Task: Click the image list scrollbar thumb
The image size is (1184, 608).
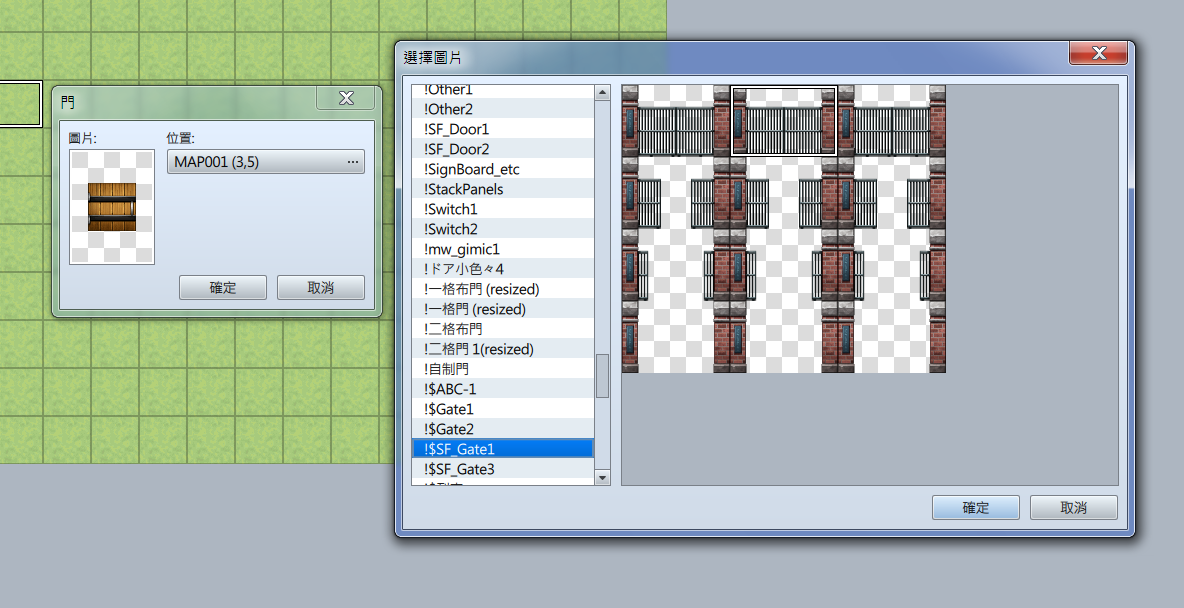Action: (603, 376)
